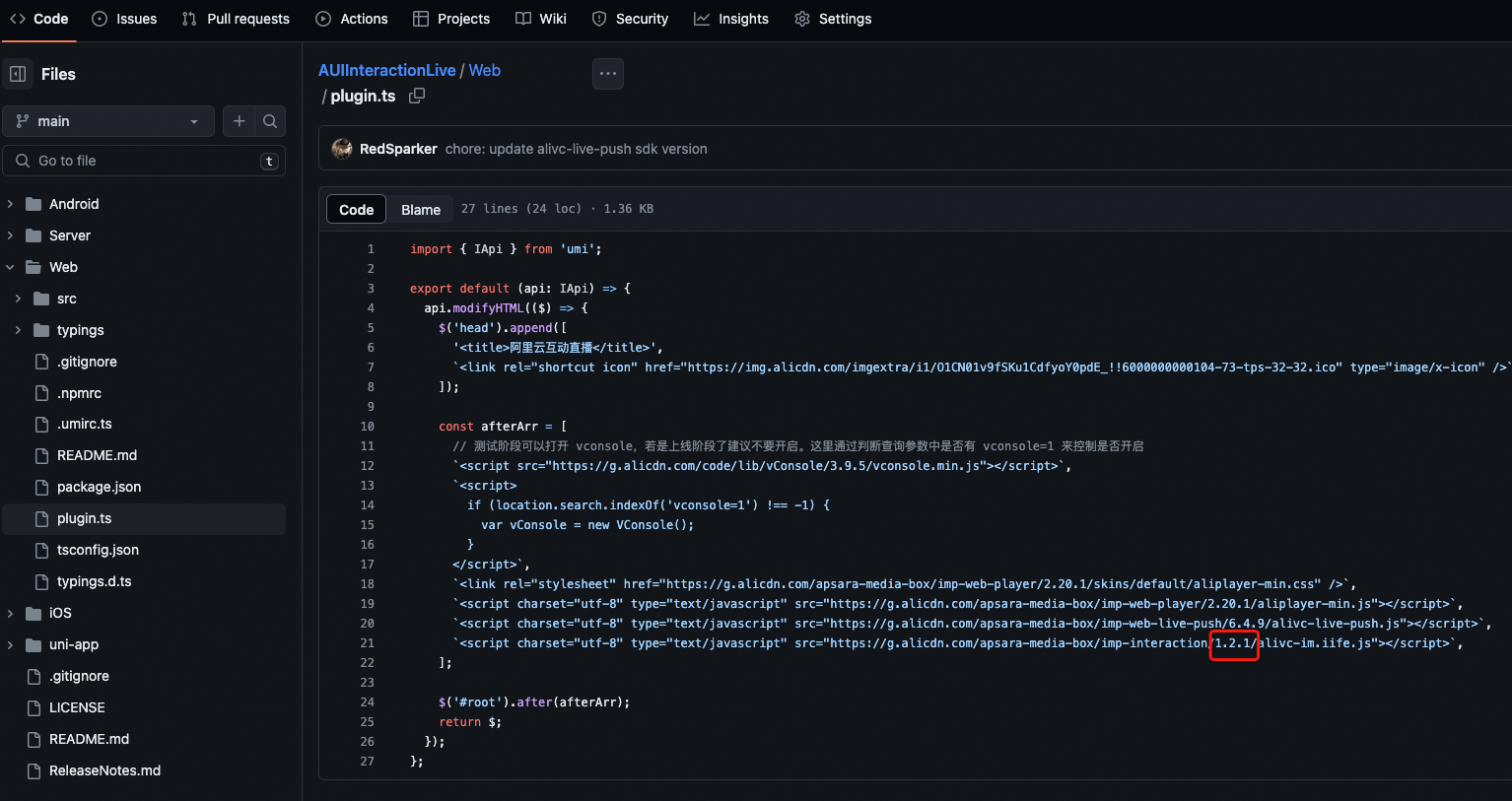Open repository Settings tab
Image resolution: width=1512 pixels, height=801 pixels.
pos(833,19)
